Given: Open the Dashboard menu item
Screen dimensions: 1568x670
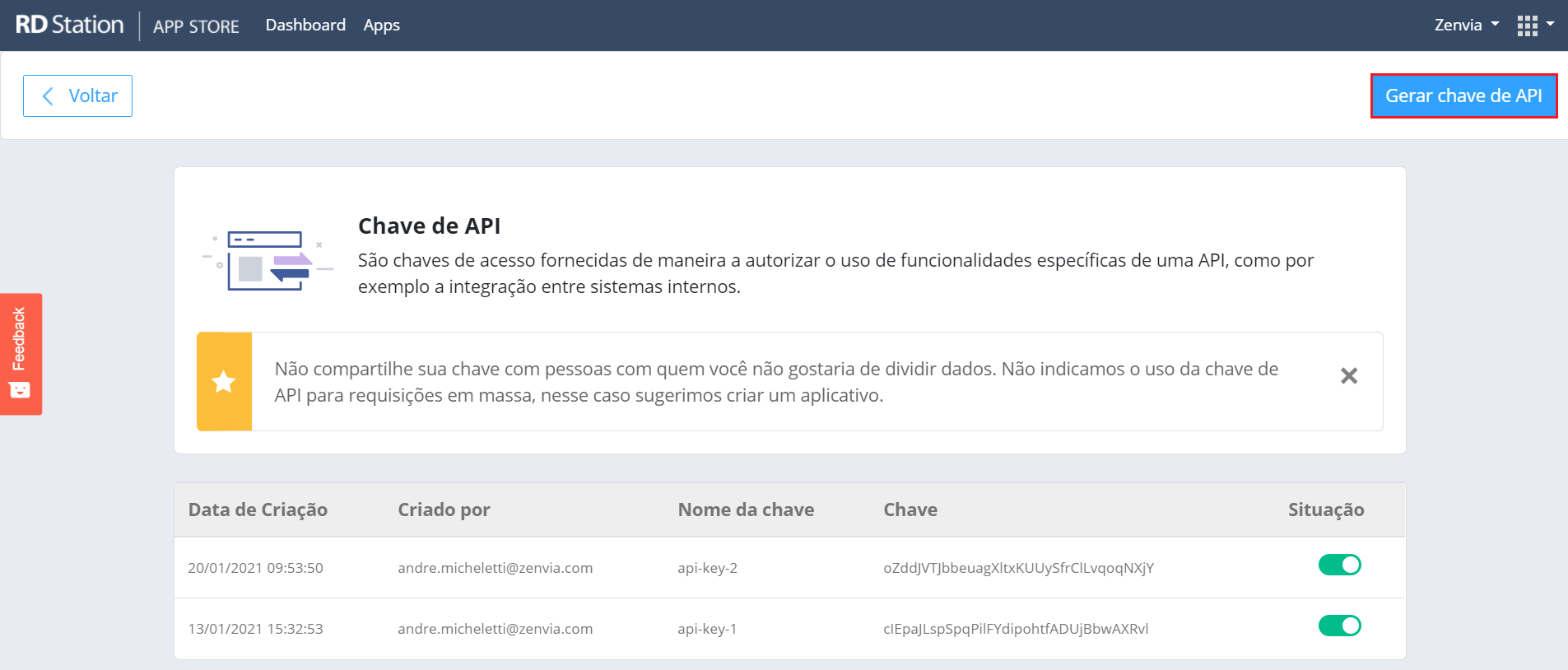Looking at the screenshot, I should click(x=305, y=25).
